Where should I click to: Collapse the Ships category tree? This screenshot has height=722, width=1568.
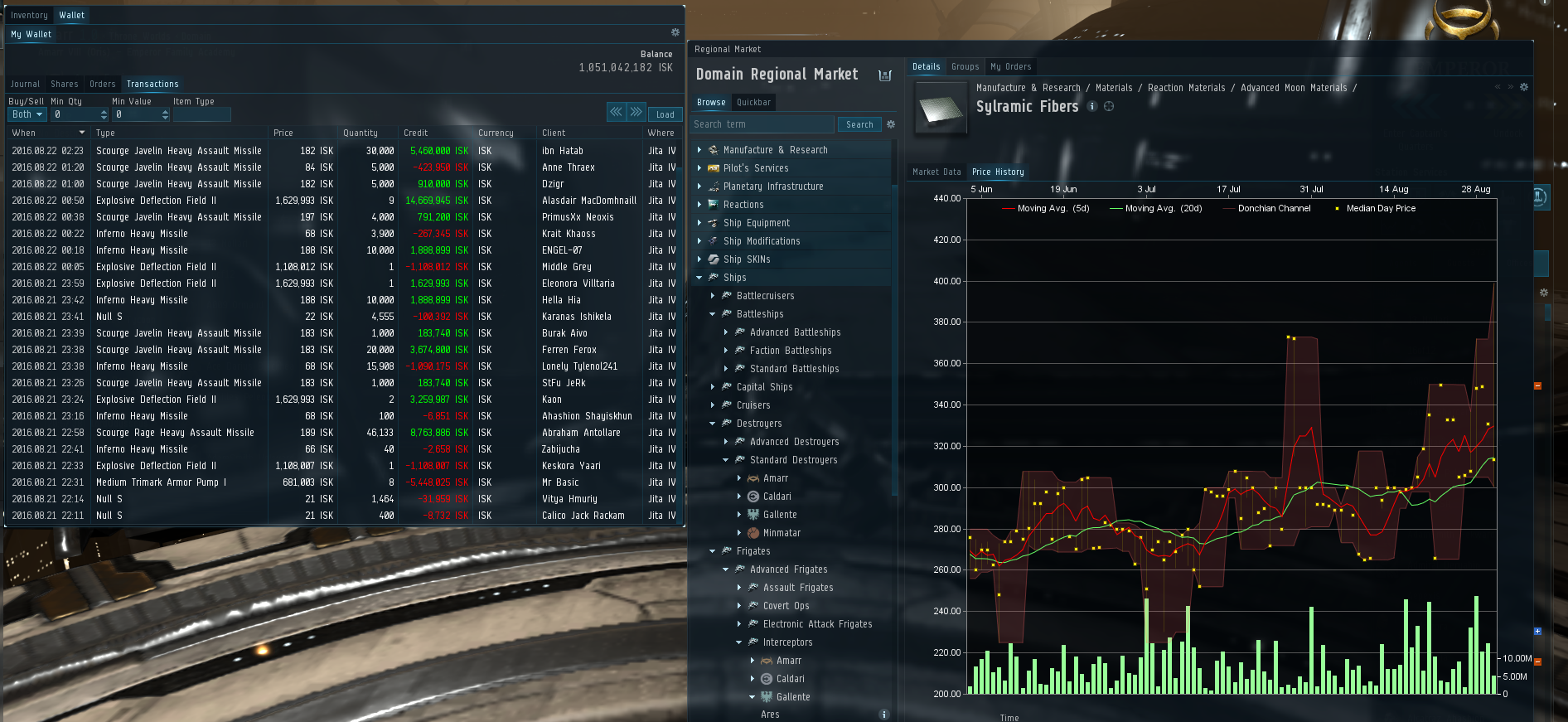point(699,278)
